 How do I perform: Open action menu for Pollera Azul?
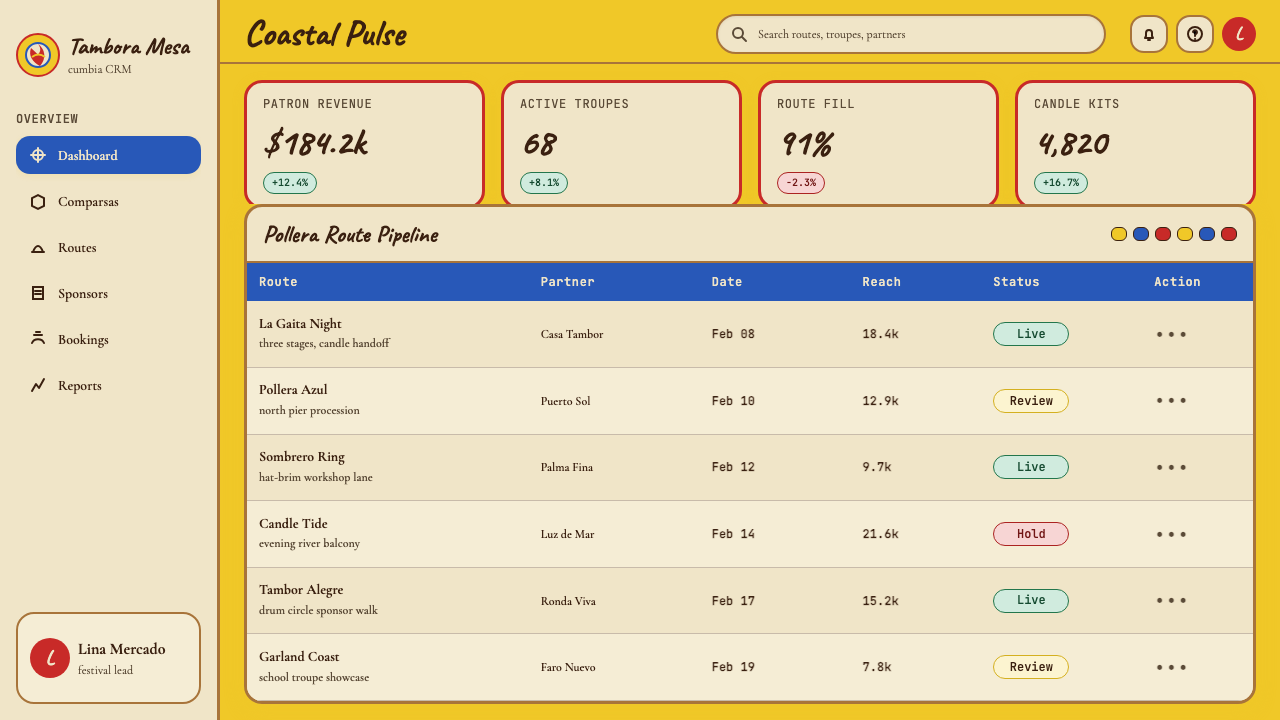pos(1171,401)
